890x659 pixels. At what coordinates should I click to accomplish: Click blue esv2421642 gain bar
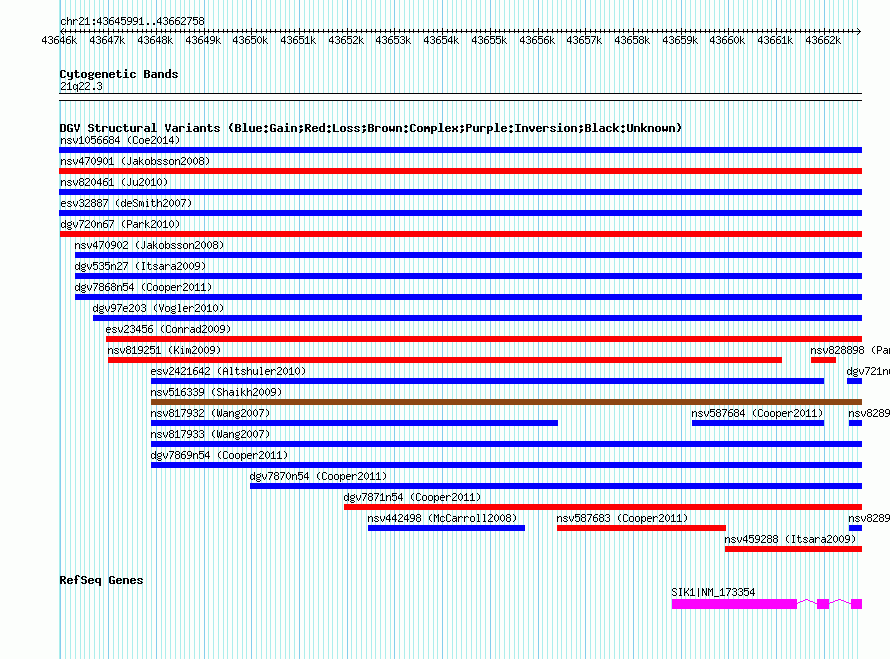point(488,381)
